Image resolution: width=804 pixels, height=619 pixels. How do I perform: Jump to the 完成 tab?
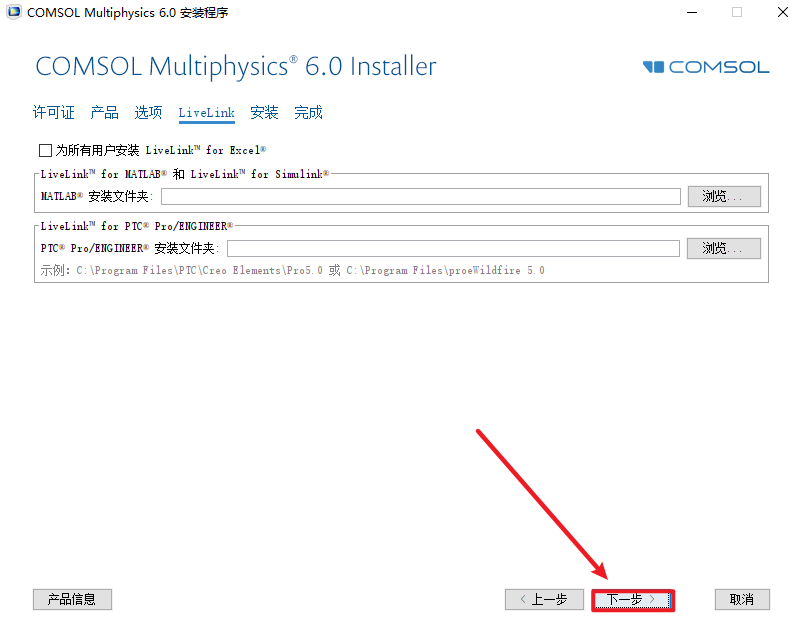(308, 112)
